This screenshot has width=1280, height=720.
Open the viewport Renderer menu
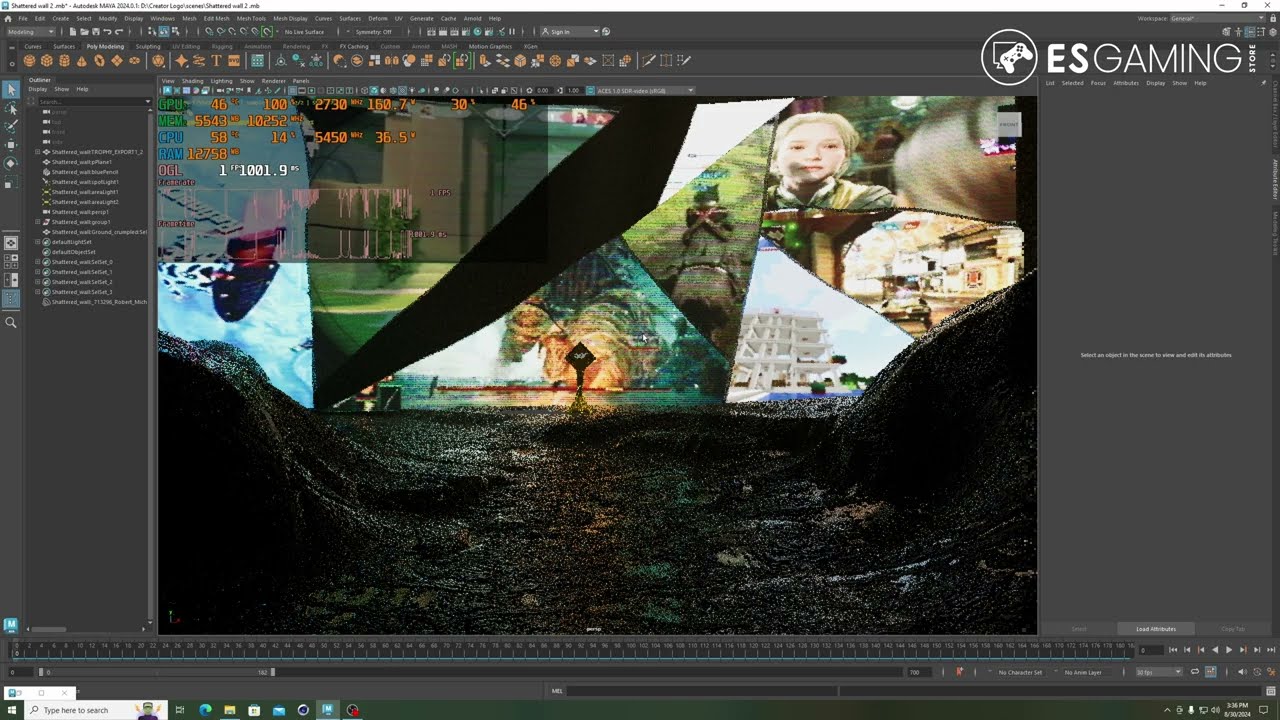click(x=274, y=81)
